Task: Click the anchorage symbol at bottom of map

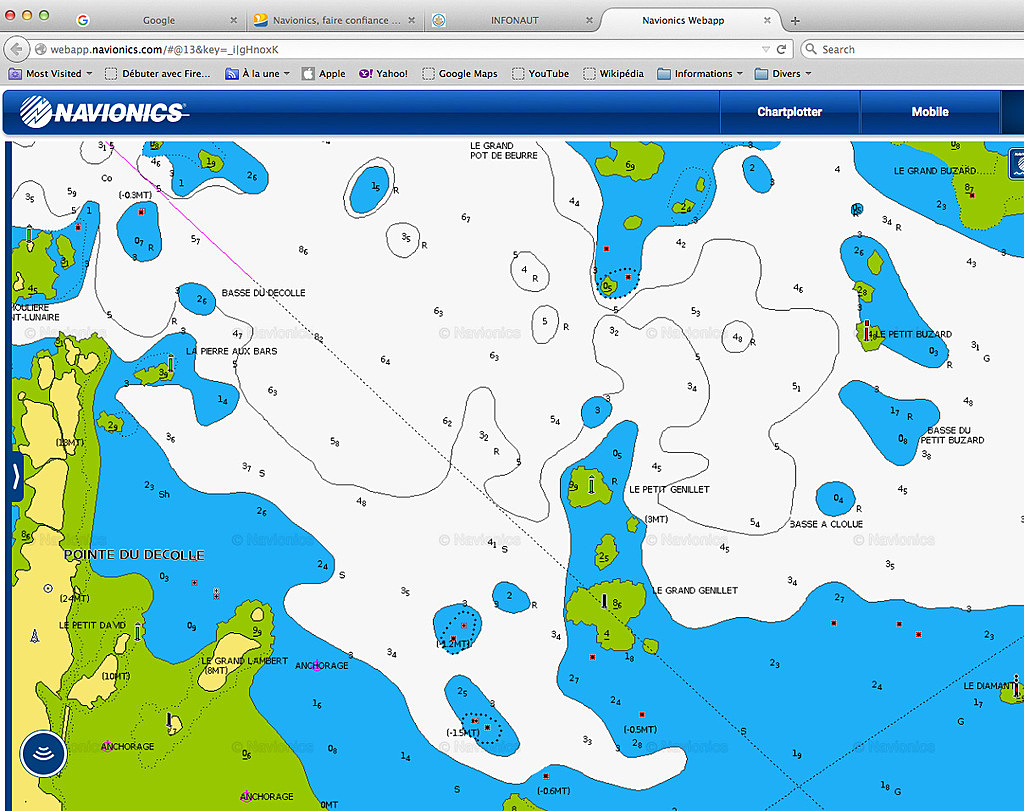Action: (x=246, y=796)
